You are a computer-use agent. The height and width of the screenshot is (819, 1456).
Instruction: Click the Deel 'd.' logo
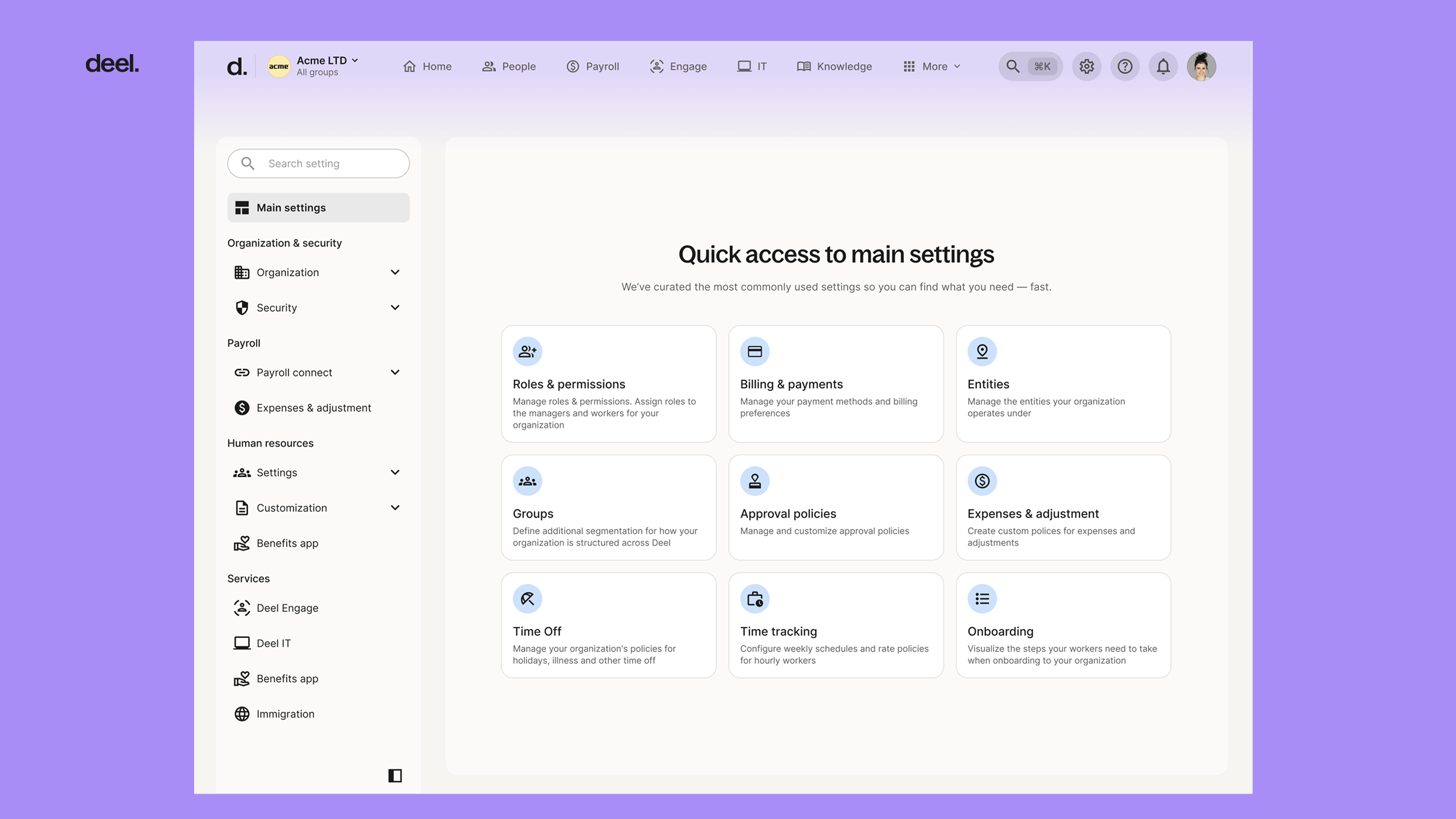237,67
